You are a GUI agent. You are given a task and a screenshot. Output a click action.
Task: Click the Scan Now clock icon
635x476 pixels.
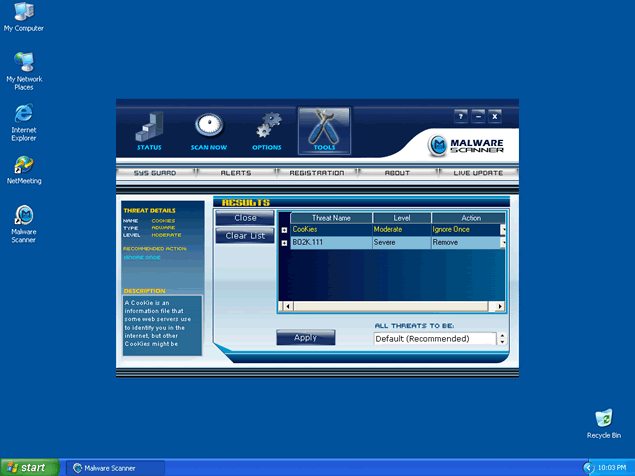coord(208,128)
